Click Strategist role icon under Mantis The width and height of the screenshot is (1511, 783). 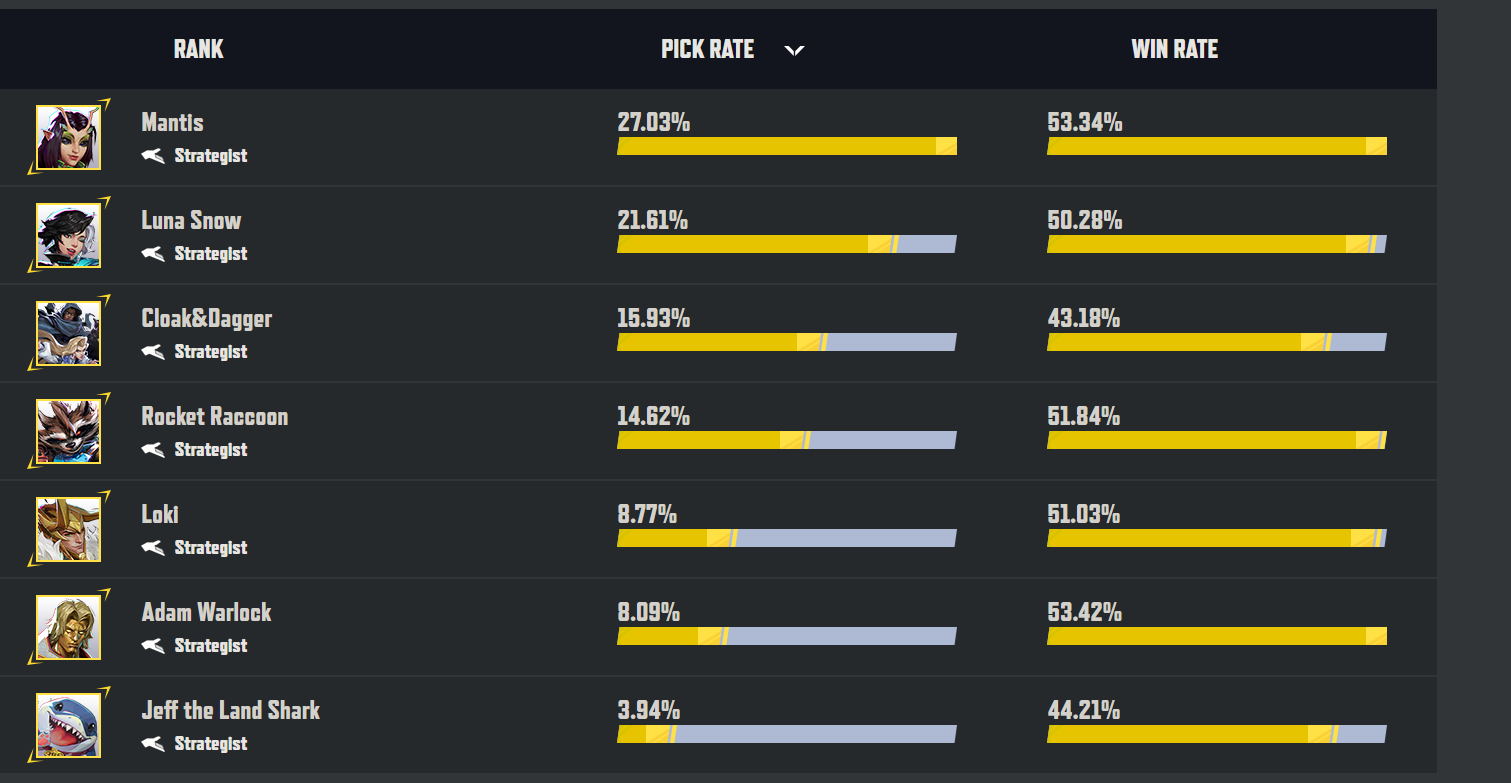152,155
